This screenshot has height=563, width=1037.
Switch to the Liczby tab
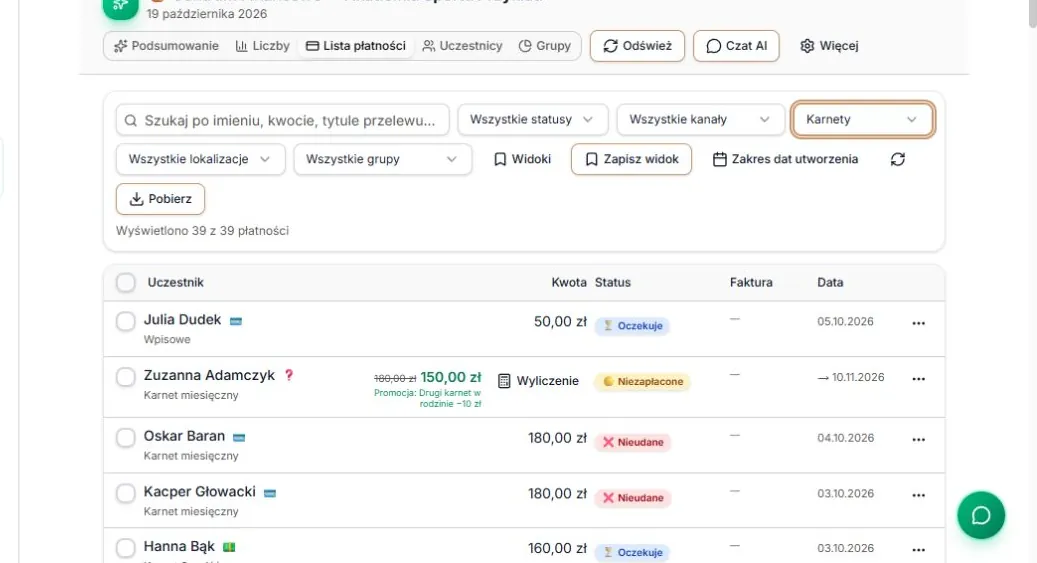pyautogui.click(x=263, y=46)
